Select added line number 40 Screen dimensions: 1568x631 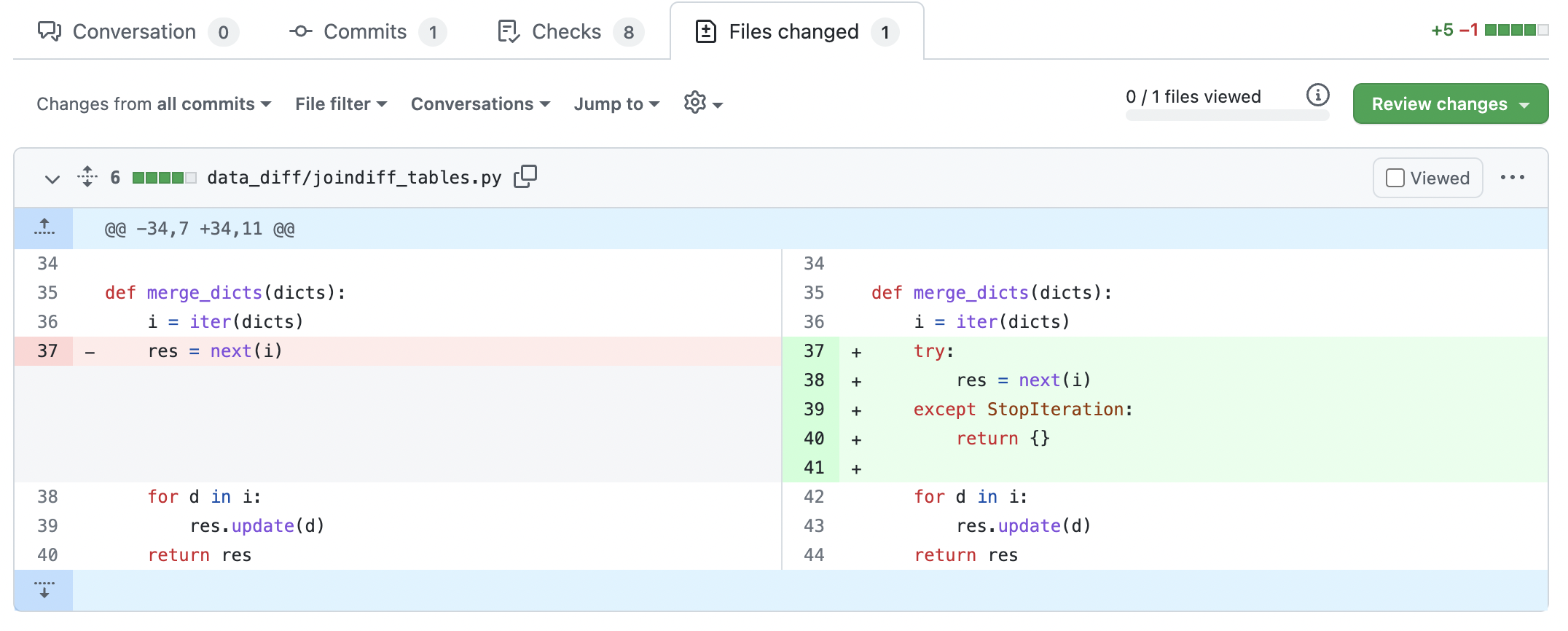pos(811,439)
